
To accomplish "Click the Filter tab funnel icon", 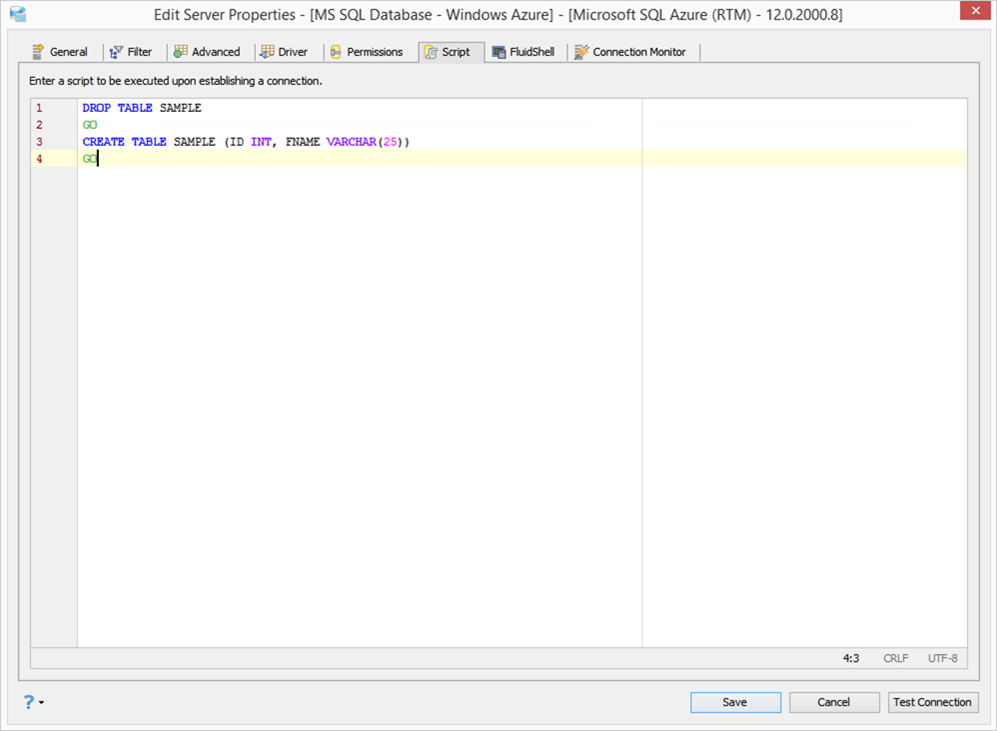I will click(116, 52).
